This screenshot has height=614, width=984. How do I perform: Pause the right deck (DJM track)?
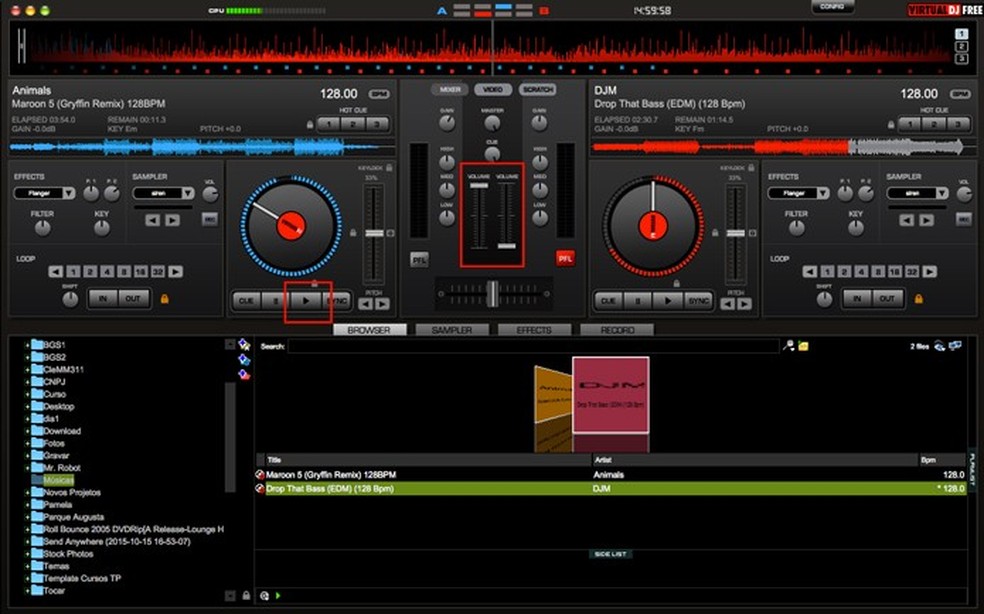[x=637, y=300]
